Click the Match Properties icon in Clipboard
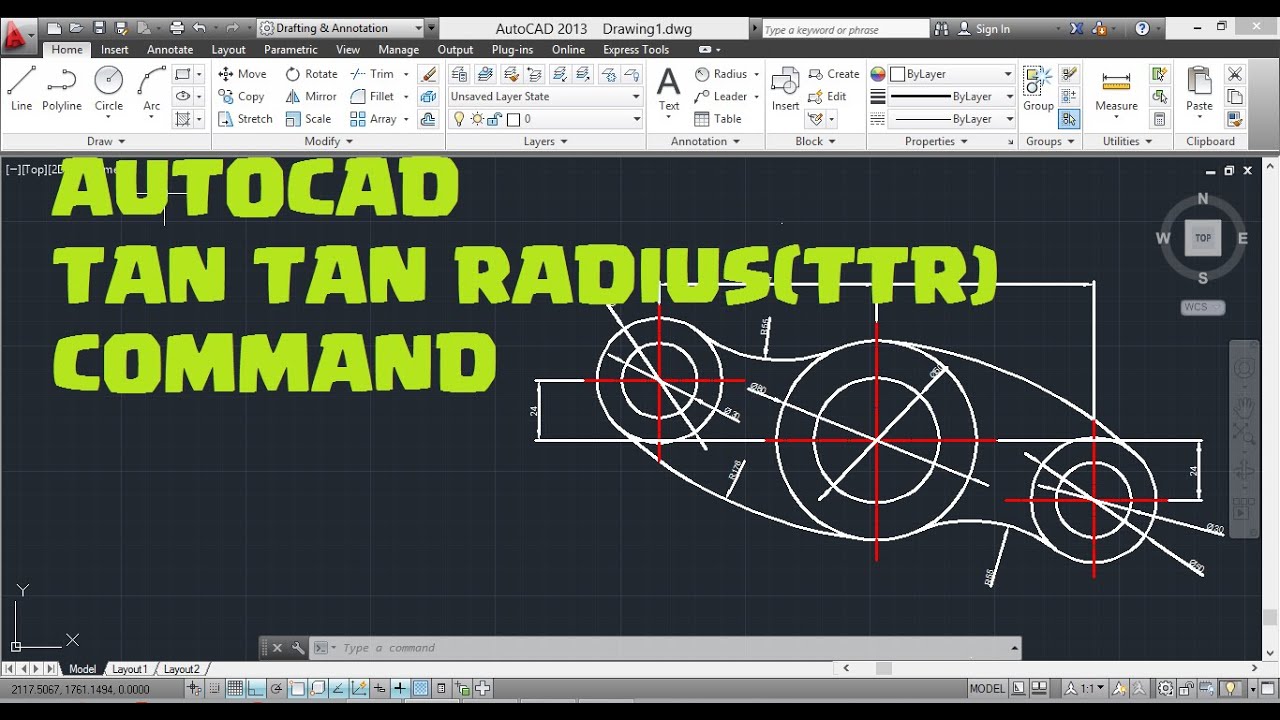This screenshot has height=720, width=1280. click(x=1235, y=119)
